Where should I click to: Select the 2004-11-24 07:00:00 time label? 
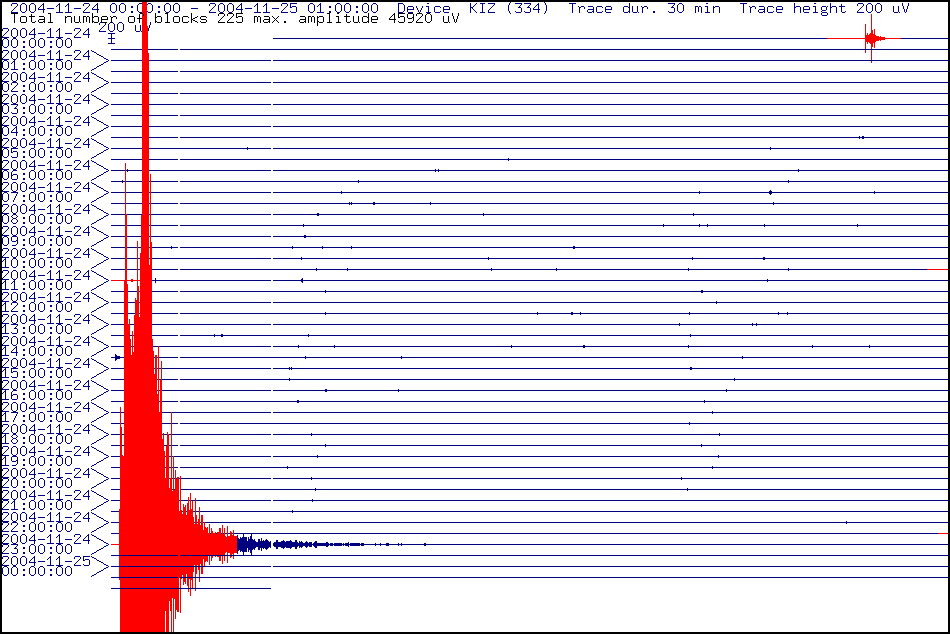(x=46, y=192)
